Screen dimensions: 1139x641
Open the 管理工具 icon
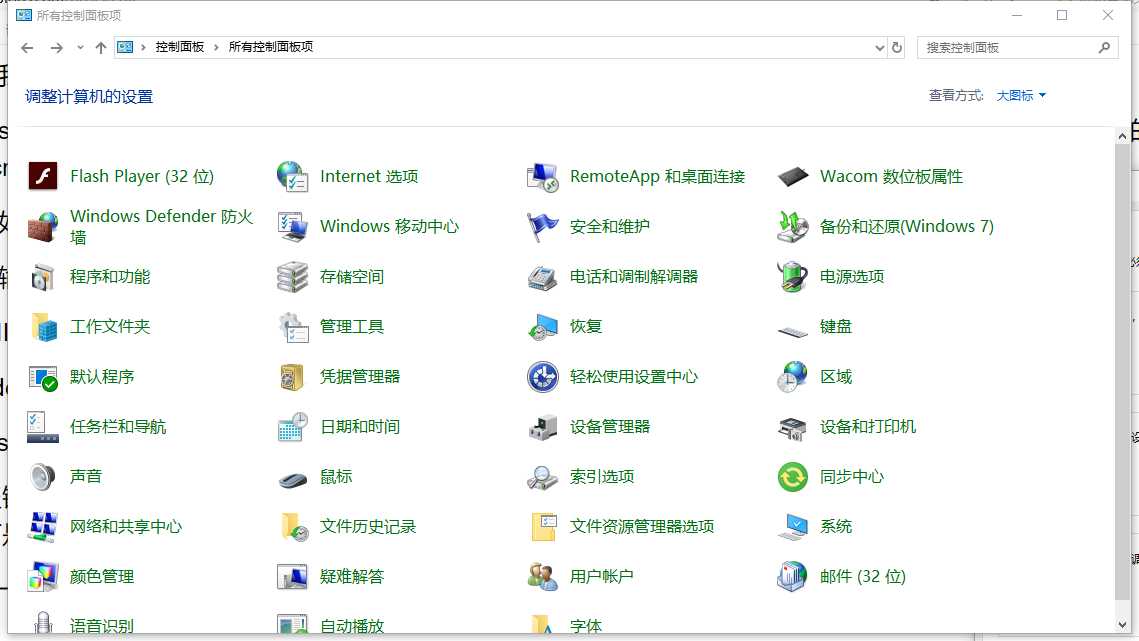pyautogui.click(x=294, y=328)
